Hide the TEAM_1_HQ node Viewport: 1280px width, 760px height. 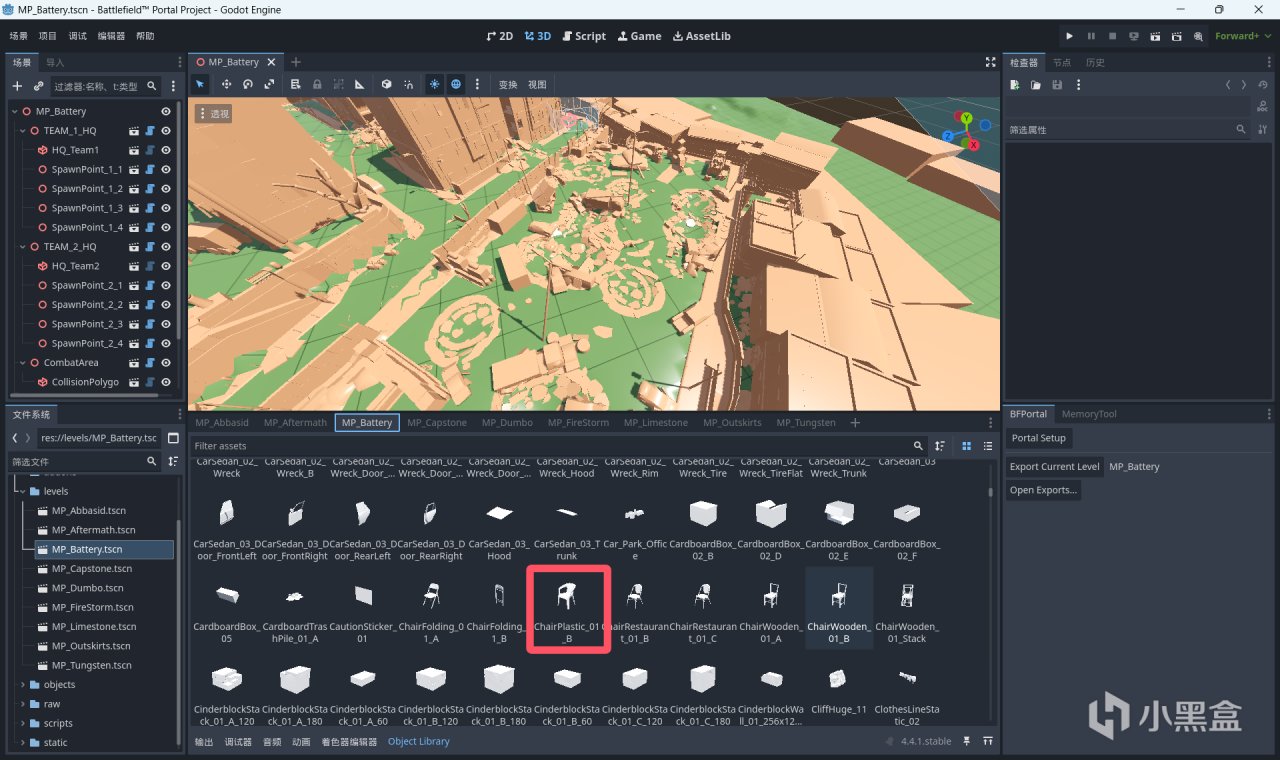[x=166, y=131]
